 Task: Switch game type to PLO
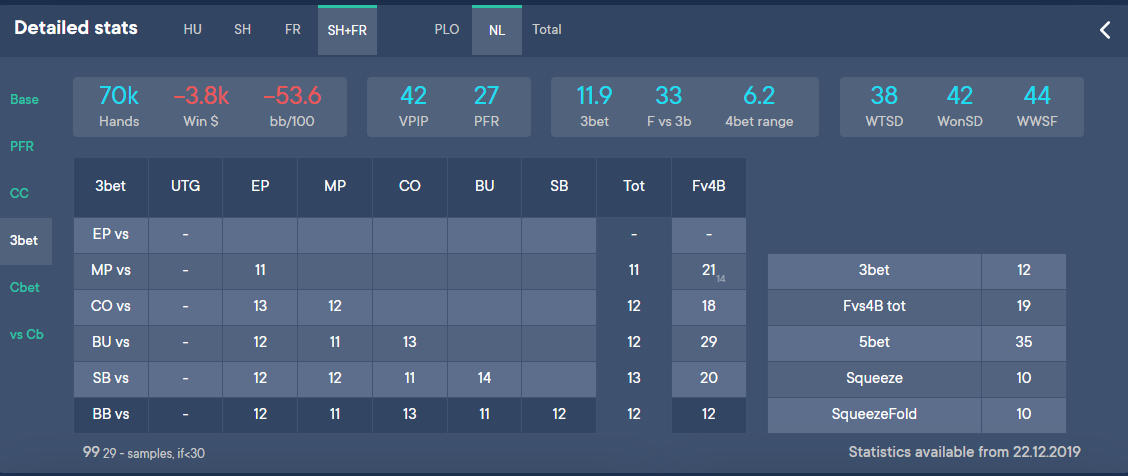[446, 30]
